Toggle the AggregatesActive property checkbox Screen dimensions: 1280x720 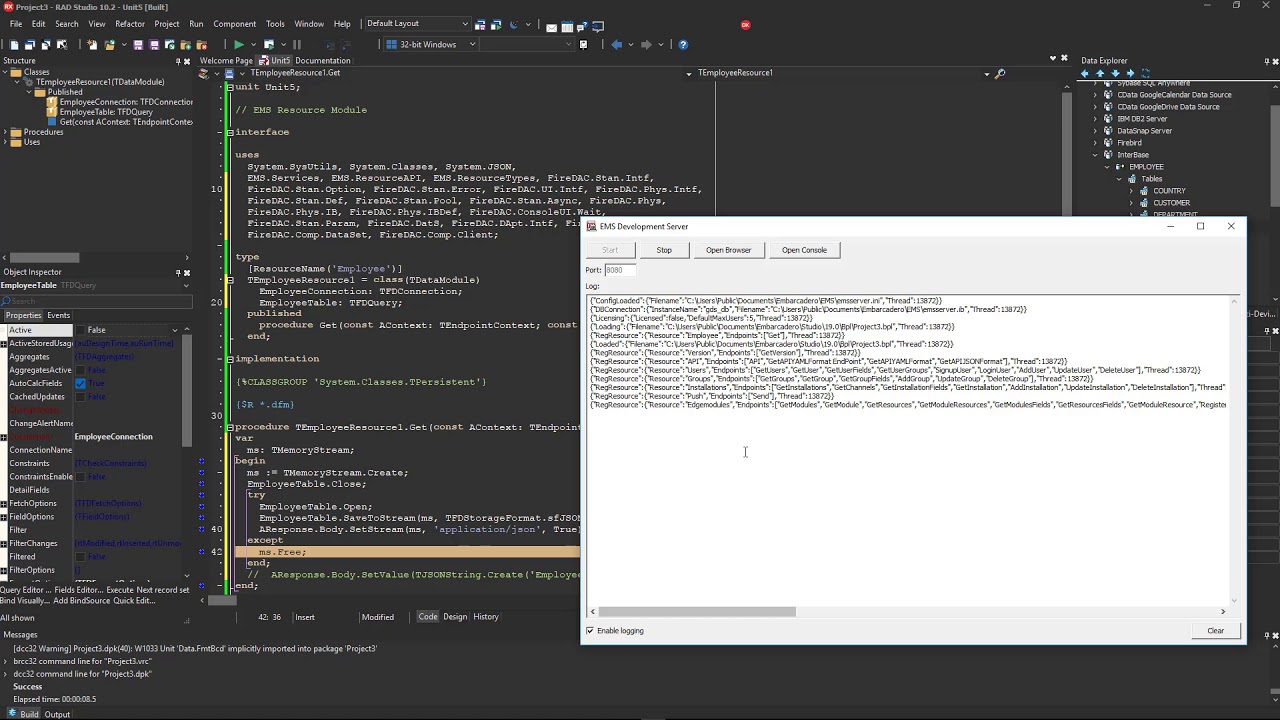click(x=80, y=370)
